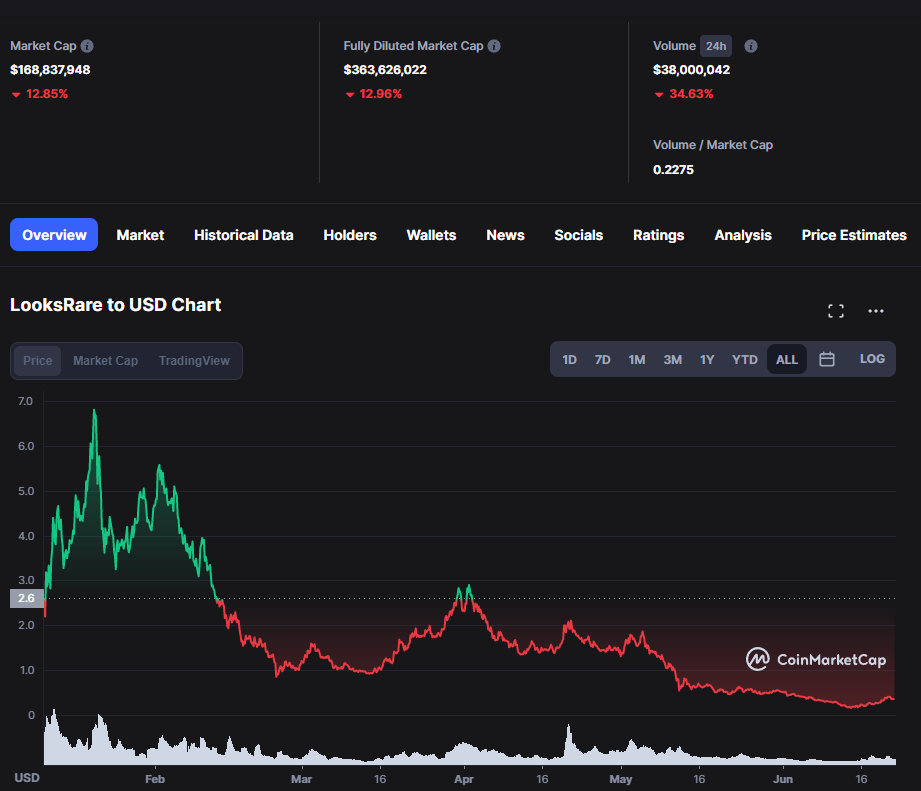Go to the Price Estimates tab

tap(854, 235)
